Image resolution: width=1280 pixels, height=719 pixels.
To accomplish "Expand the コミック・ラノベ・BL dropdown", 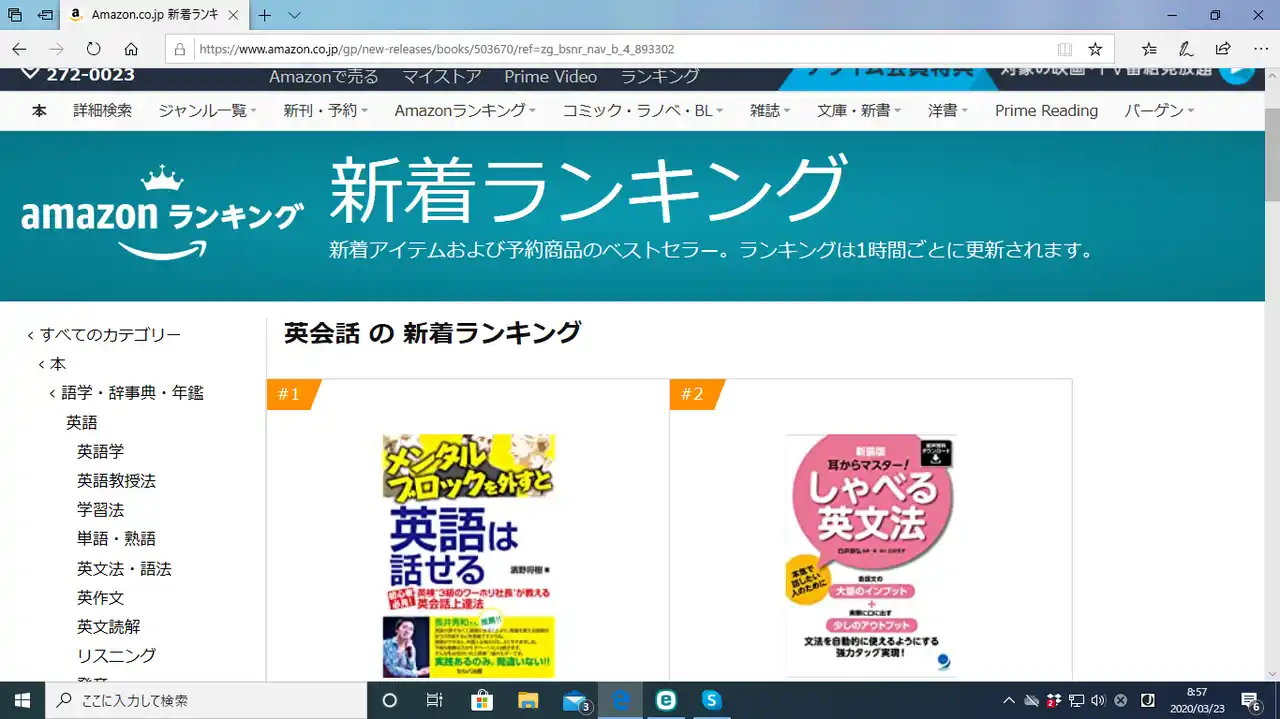I will [643, 111].
